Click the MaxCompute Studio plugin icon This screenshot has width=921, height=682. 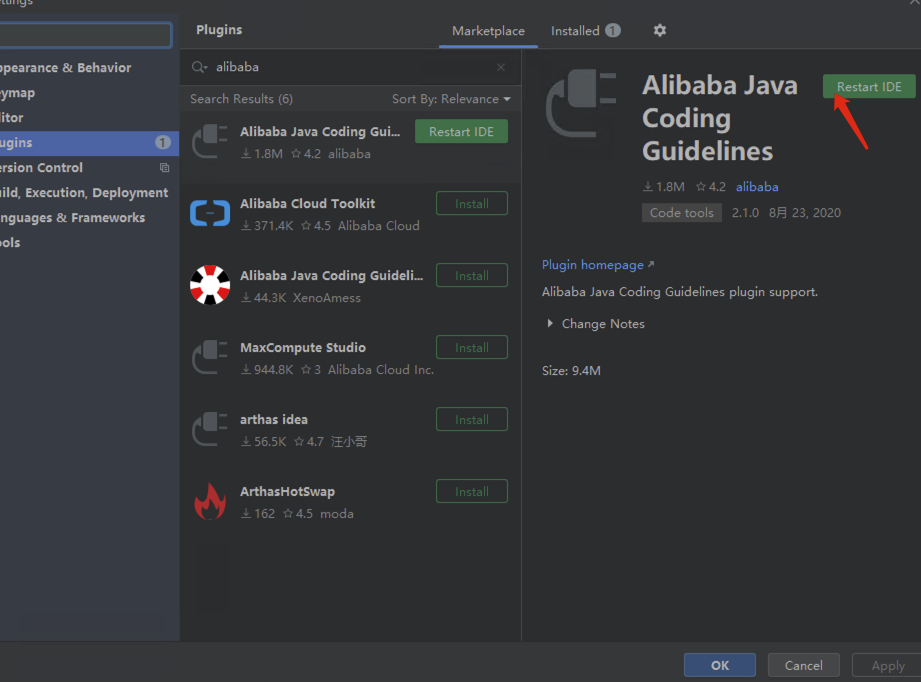210,357
